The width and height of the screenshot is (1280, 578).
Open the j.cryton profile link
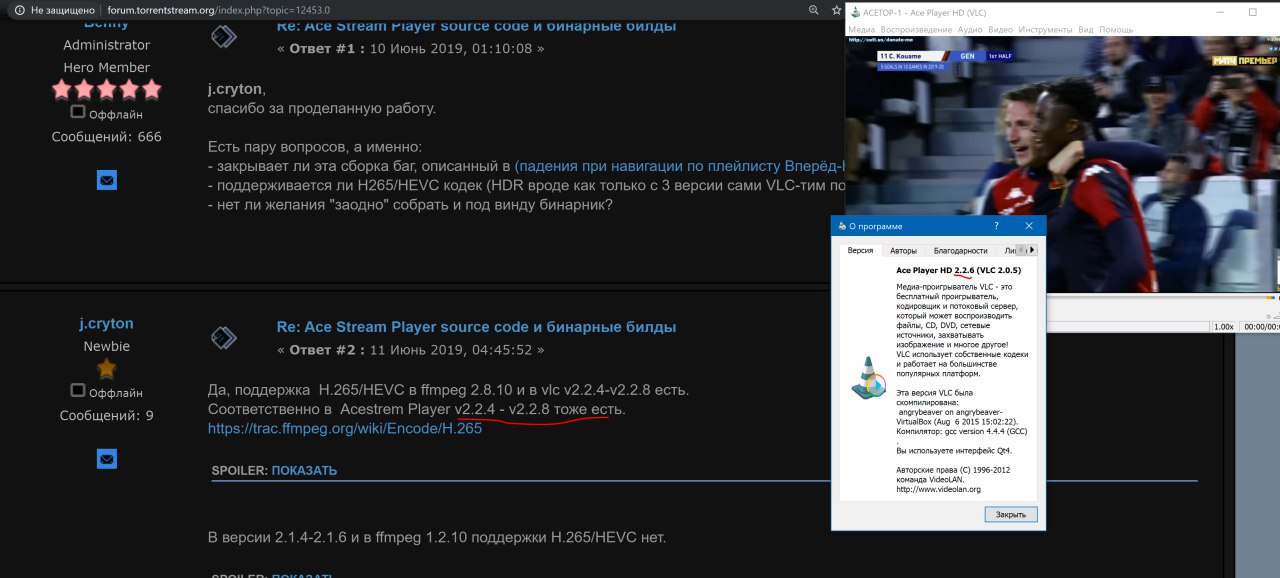[106, 324]
